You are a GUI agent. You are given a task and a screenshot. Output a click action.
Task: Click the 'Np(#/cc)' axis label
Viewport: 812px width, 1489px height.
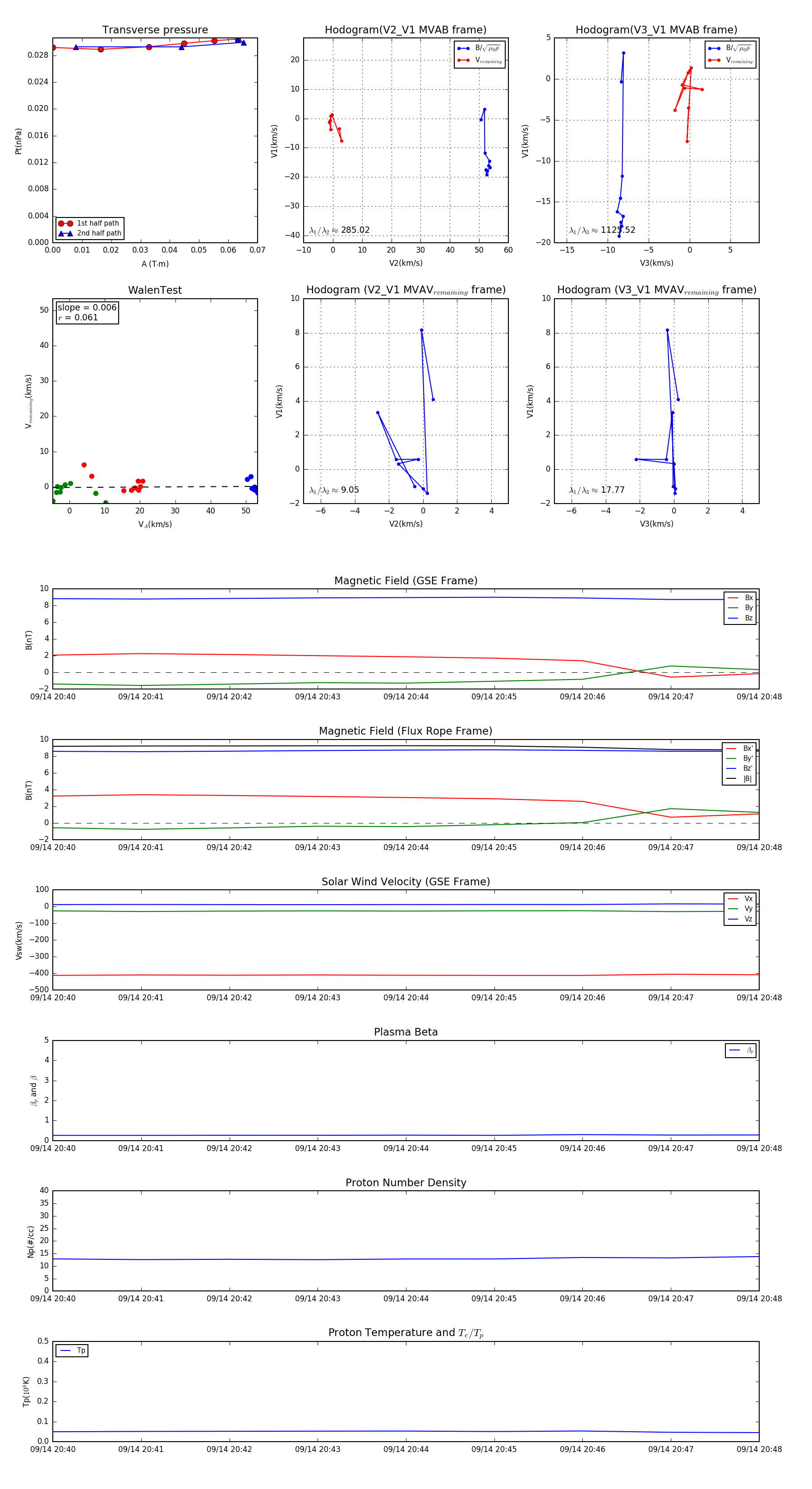31,1241
